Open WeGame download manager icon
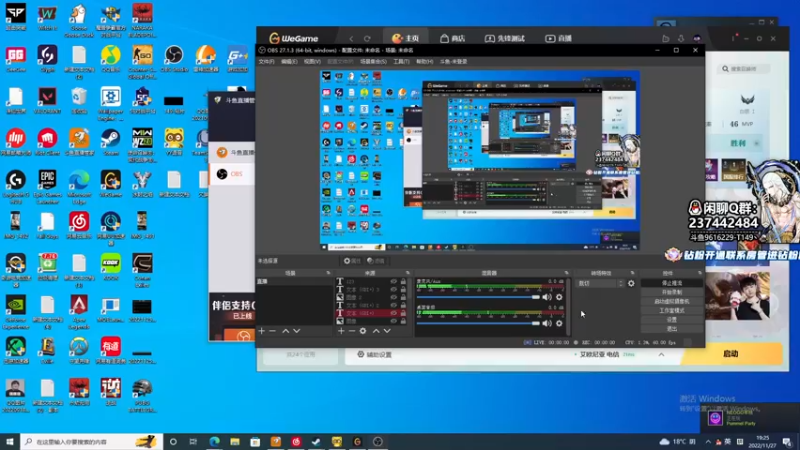 pos(681,38)
